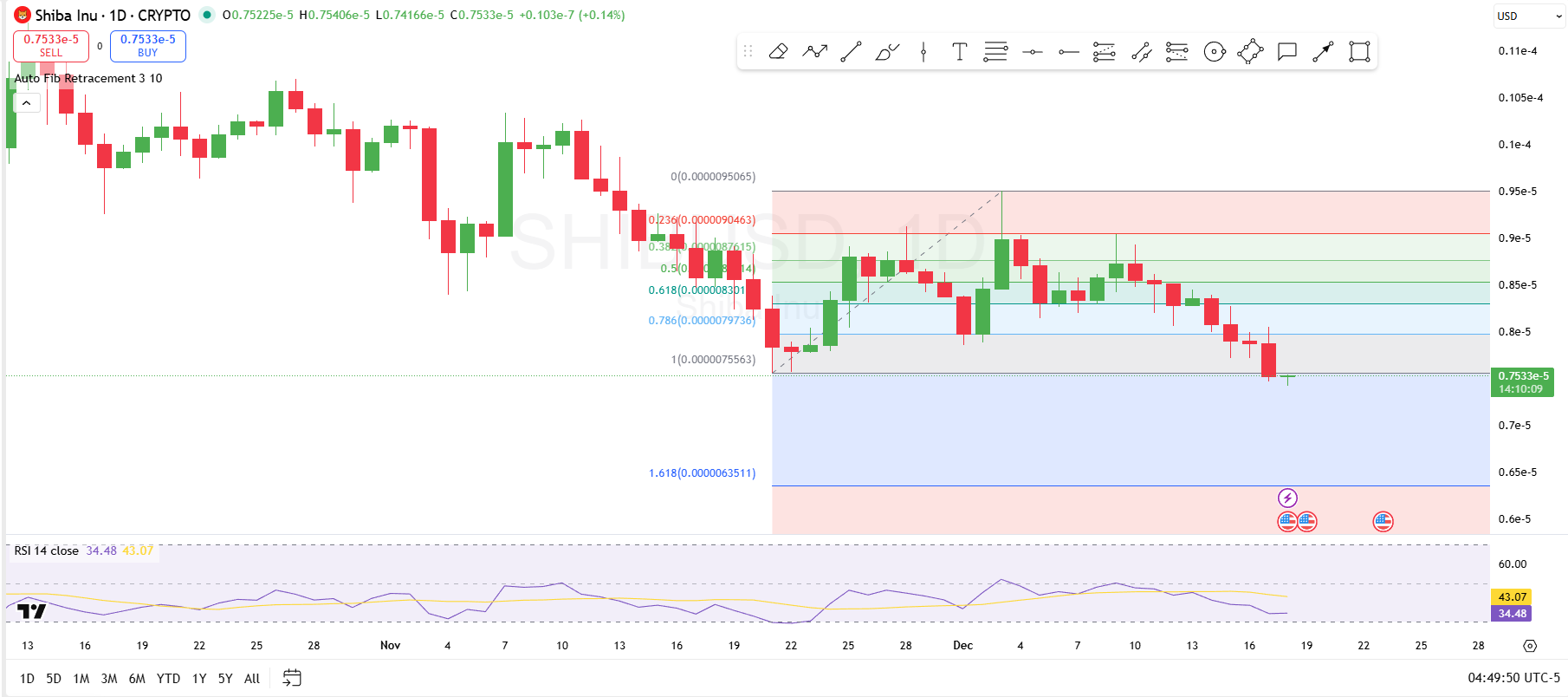Select the Text annotation tool
1568x697 pixels.
tap(959, 52)
